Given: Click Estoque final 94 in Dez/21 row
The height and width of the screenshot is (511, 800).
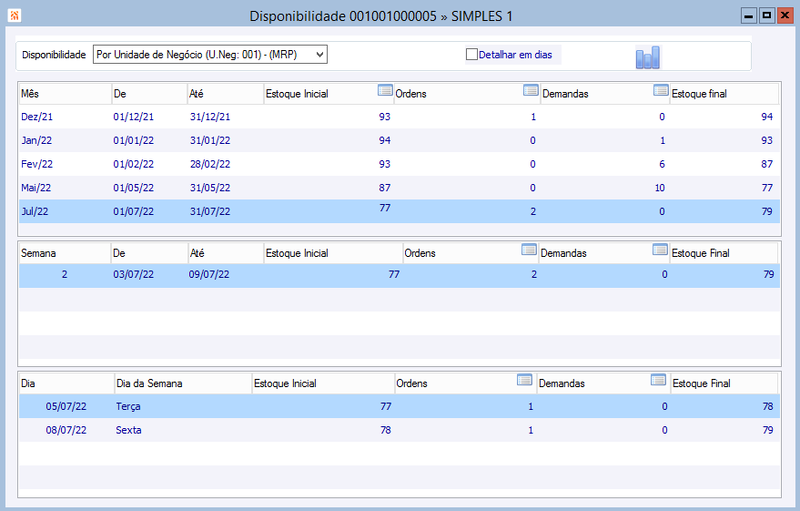Looking at the screenshot, I should click(767, 117).
